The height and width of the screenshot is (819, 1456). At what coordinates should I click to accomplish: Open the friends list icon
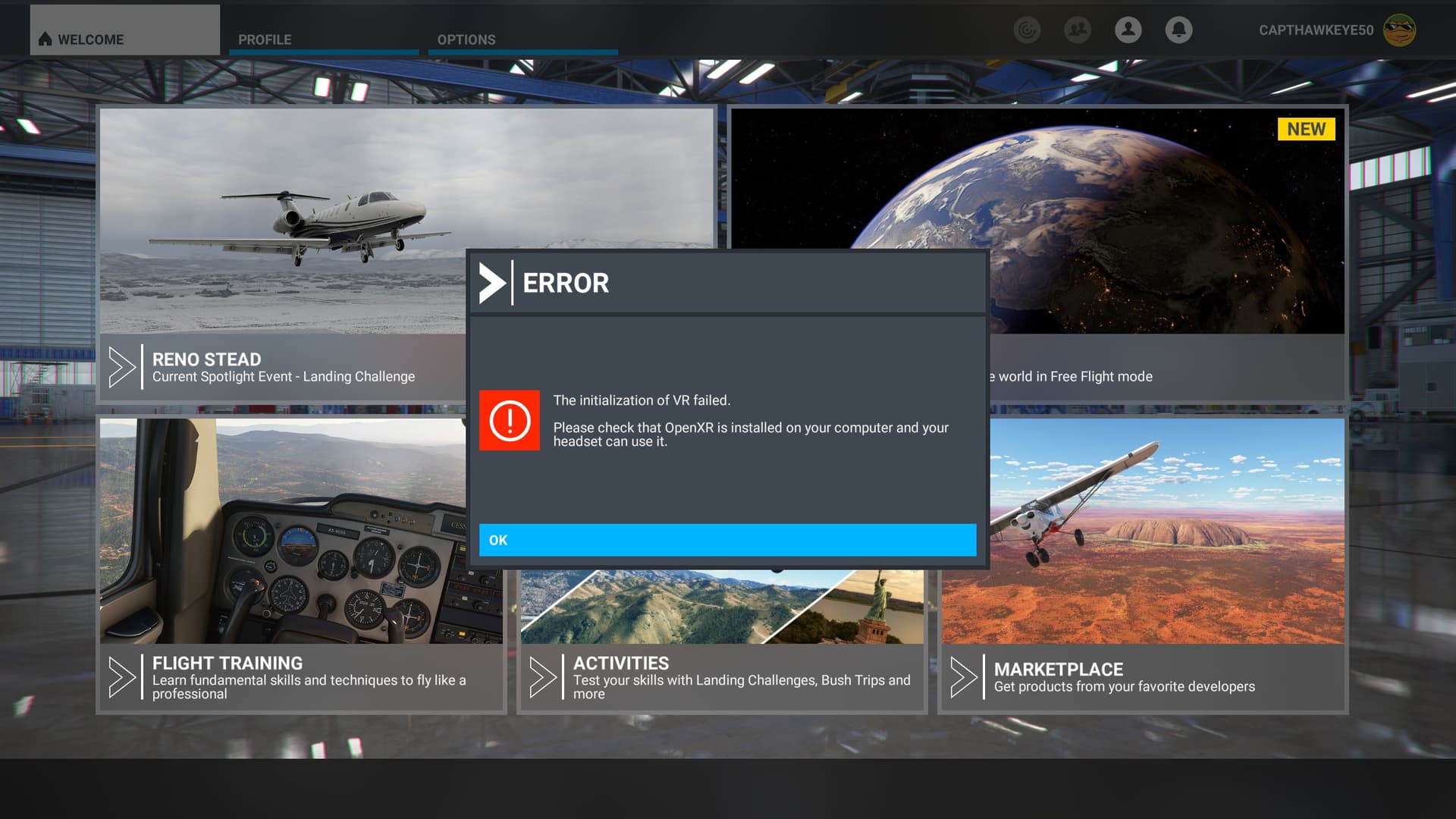pyautogui.click(x=1078, y=30)
